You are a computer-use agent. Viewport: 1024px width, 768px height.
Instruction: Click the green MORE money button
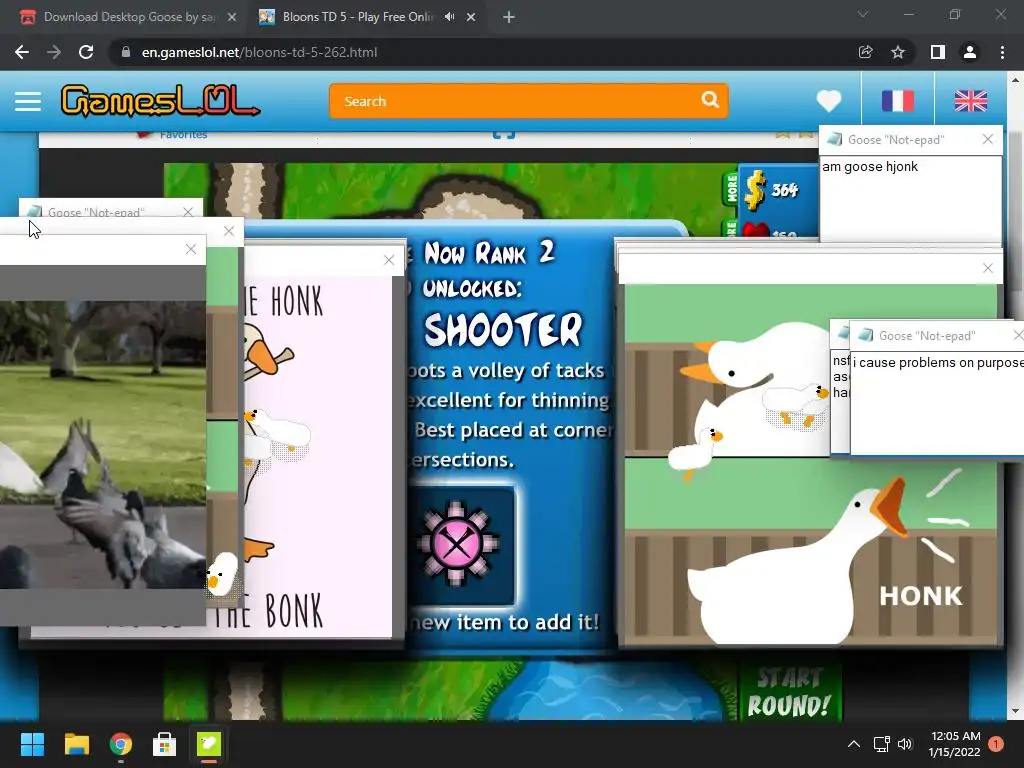click(x=731, y=189)
